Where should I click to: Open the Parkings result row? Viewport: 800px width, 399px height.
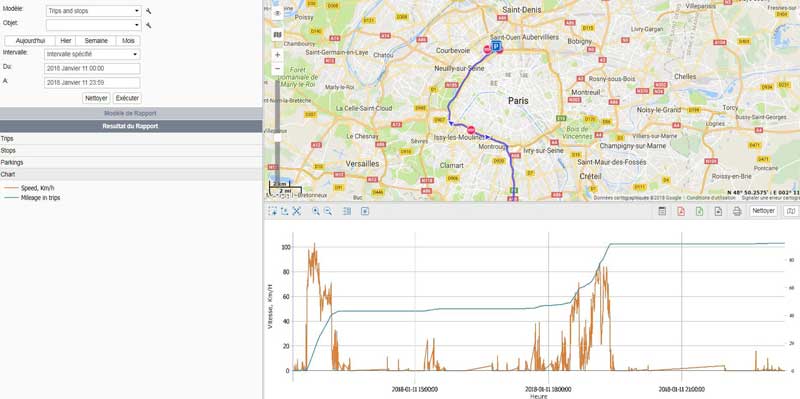(131, 162)
